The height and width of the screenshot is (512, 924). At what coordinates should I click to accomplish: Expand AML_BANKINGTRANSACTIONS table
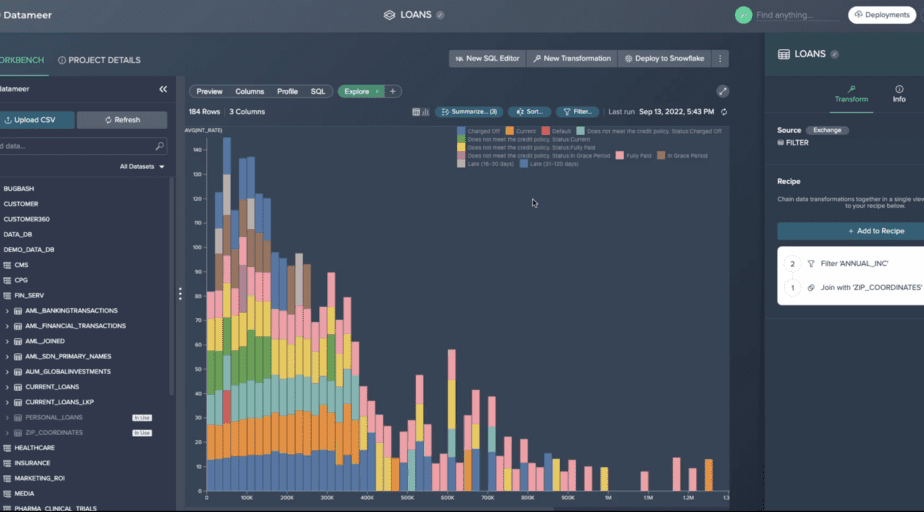coord(7,310)
